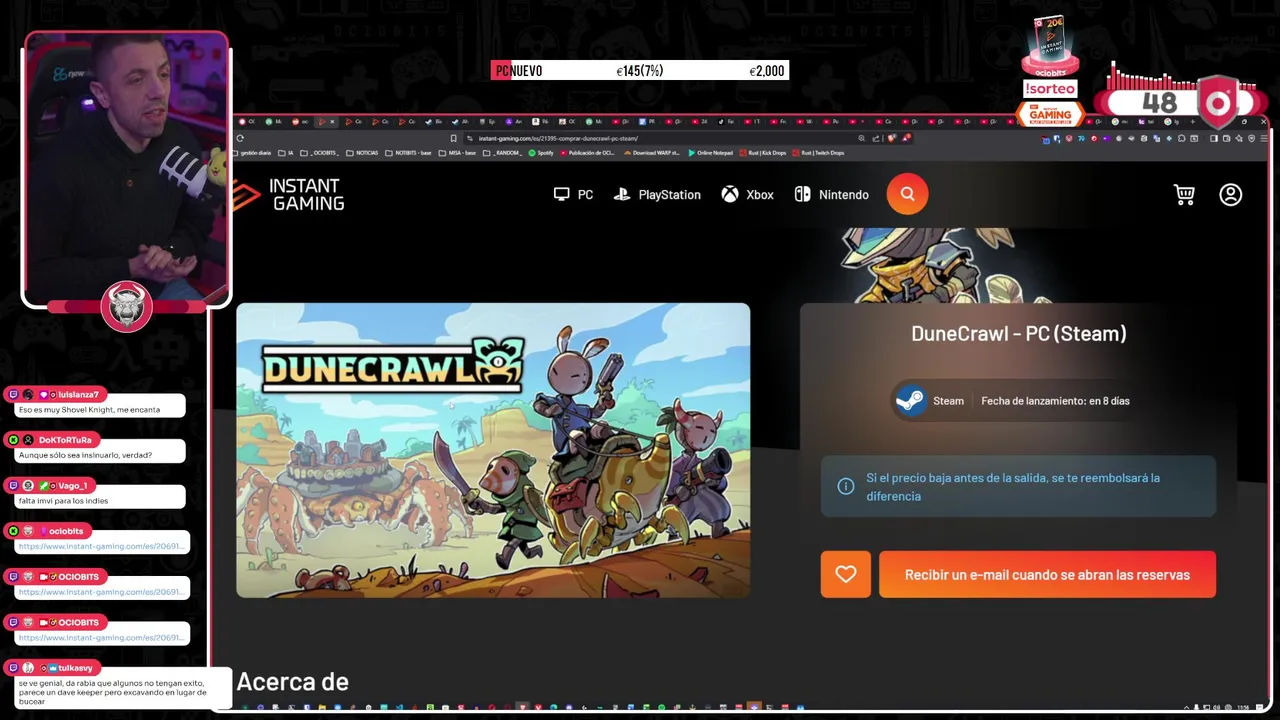
Task: Open the new tab plus button
Action: pyautogui.click(x=1193, y=121)
